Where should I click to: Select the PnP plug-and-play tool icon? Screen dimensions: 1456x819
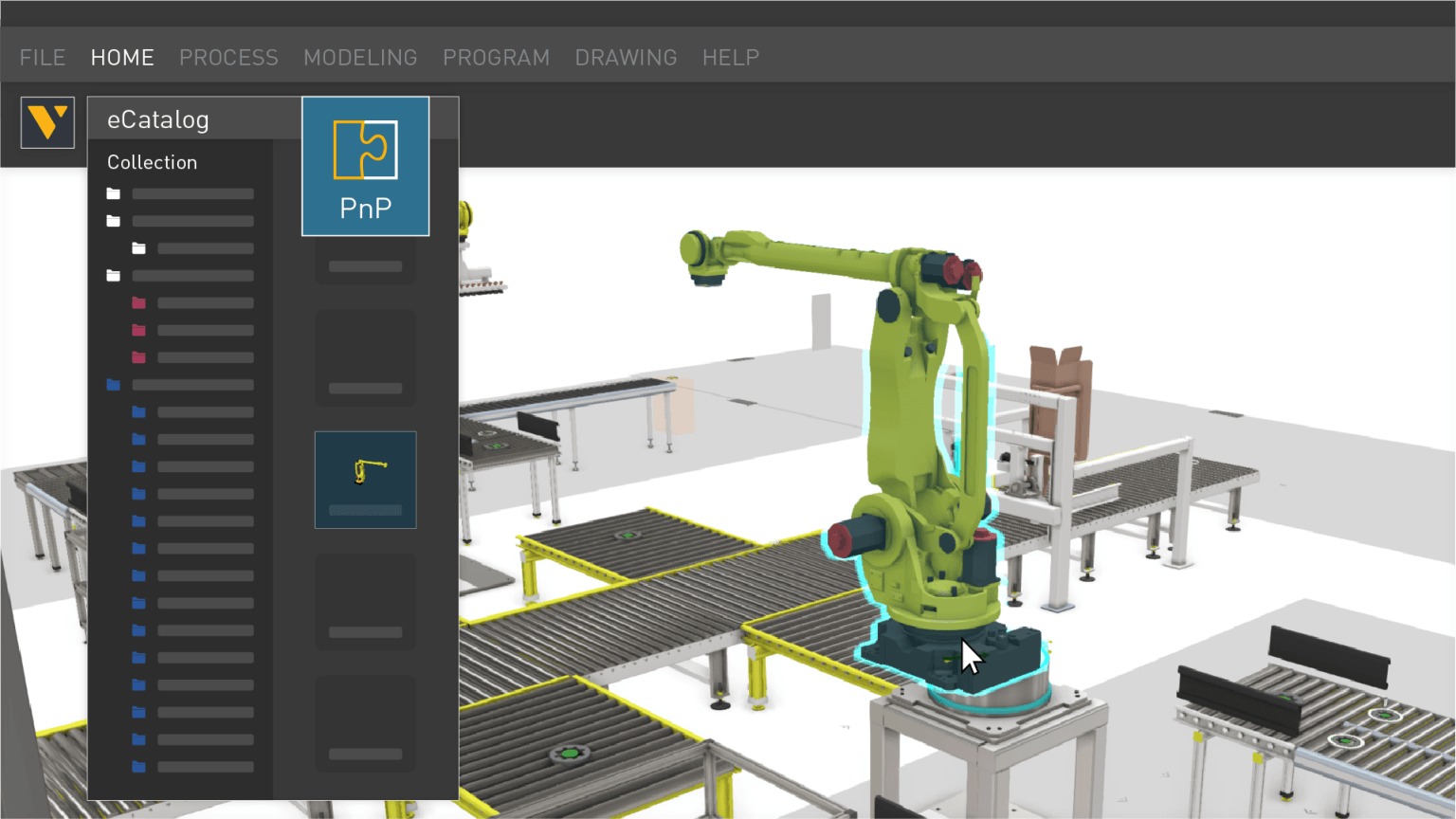pos(365,166)
